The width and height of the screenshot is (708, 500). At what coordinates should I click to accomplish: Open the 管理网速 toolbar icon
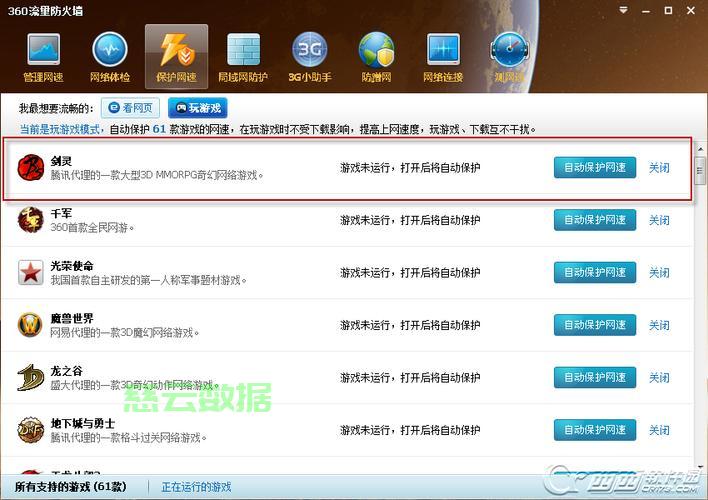pyautogui.click(x=43, y=56)
